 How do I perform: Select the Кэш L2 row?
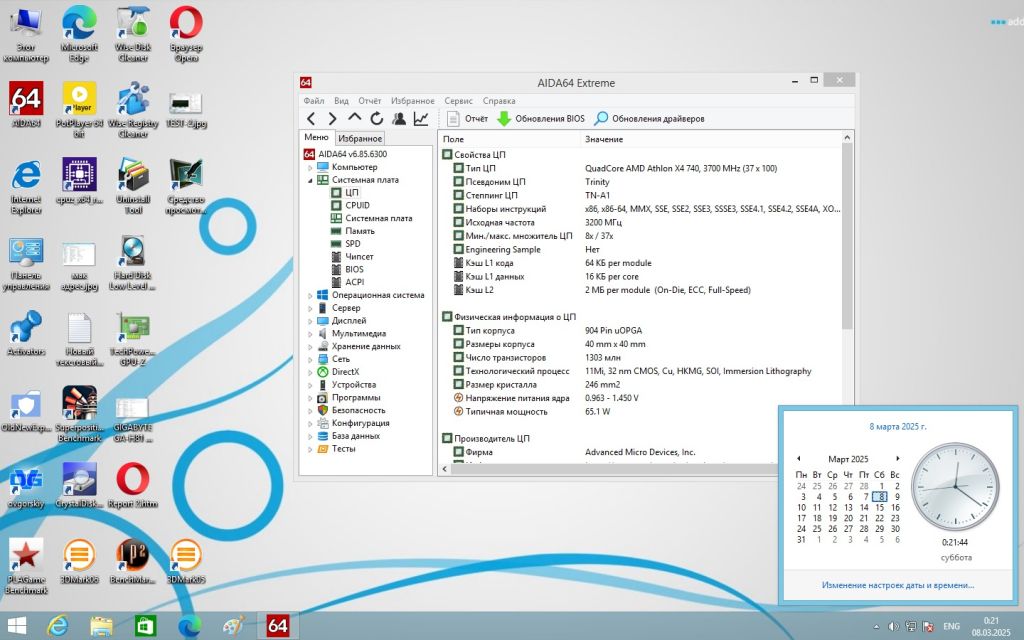(641, 290)
